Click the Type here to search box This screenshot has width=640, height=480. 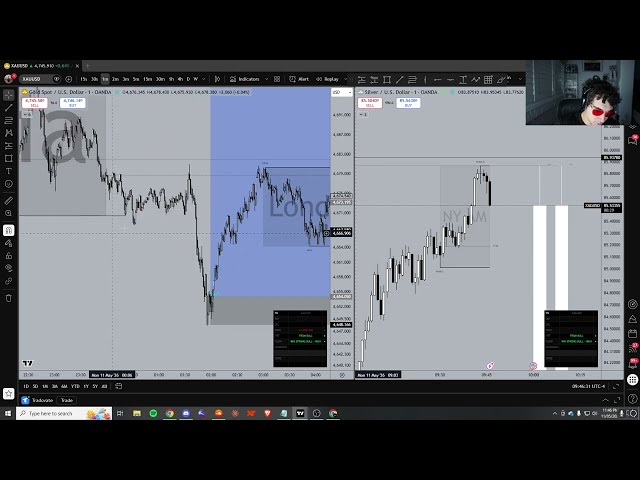pos(64,413)
